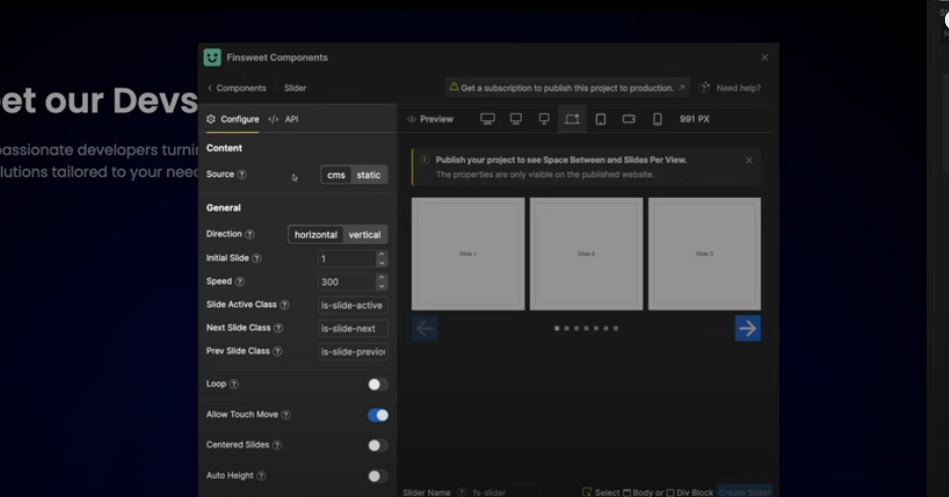Click the warning triangle in subscription notice
This screenshot has height=497, width=949.
point(453,87)
